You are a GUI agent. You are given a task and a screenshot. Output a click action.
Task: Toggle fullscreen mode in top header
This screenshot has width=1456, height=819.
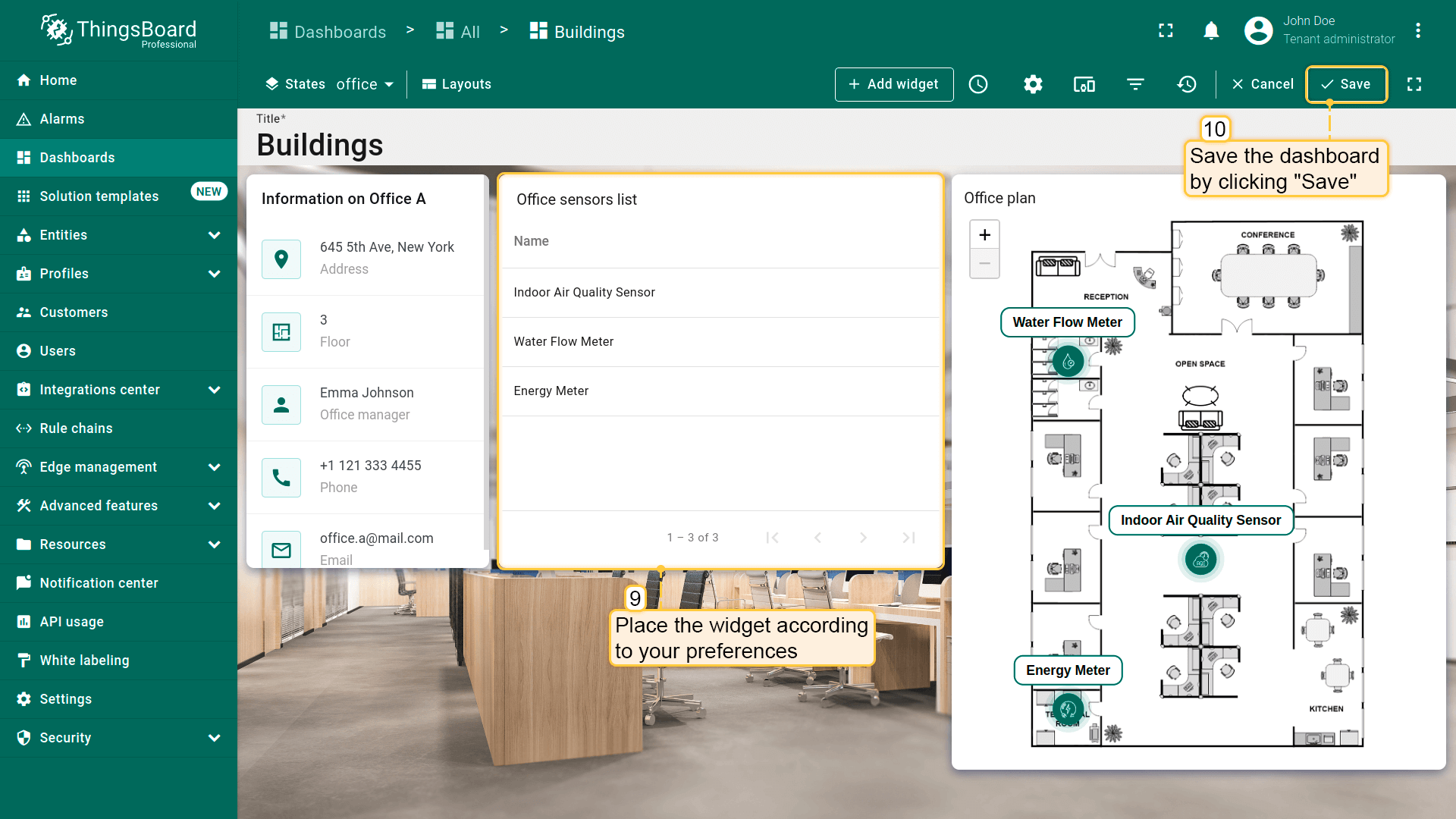(x=1166, y=31)
